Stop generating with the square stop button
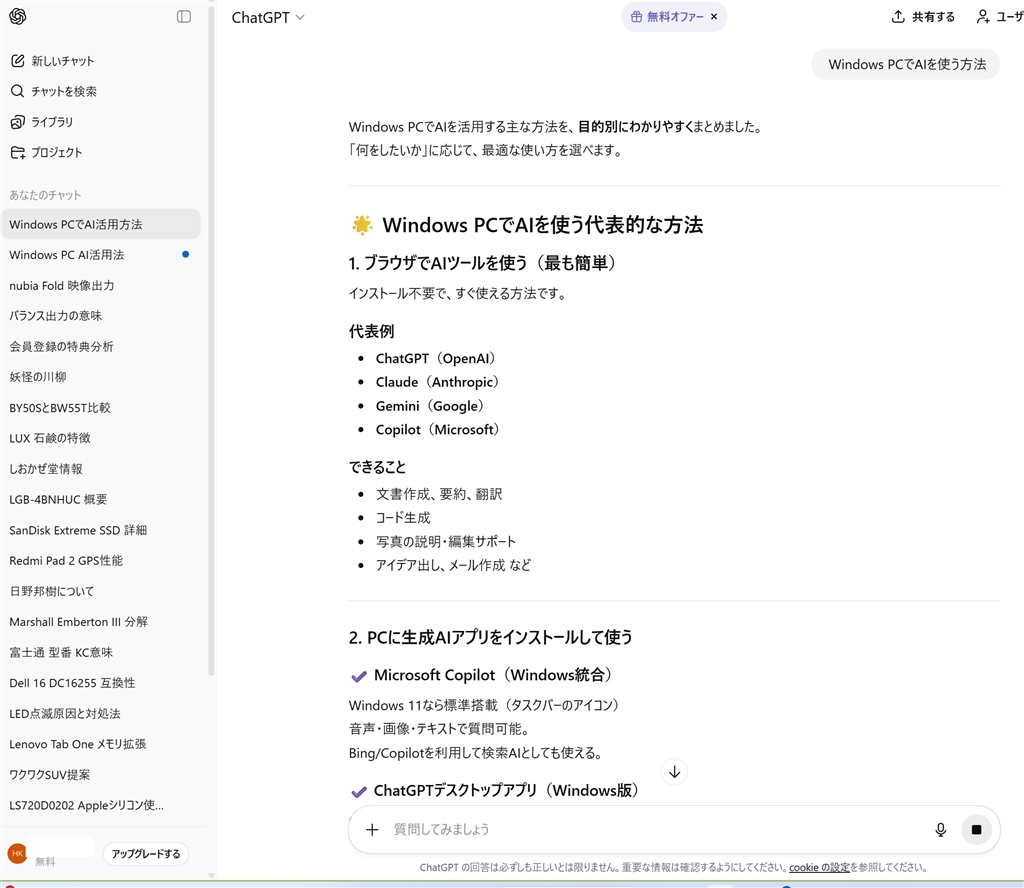Screen dimensions: 1024x888 coord(976,829)
